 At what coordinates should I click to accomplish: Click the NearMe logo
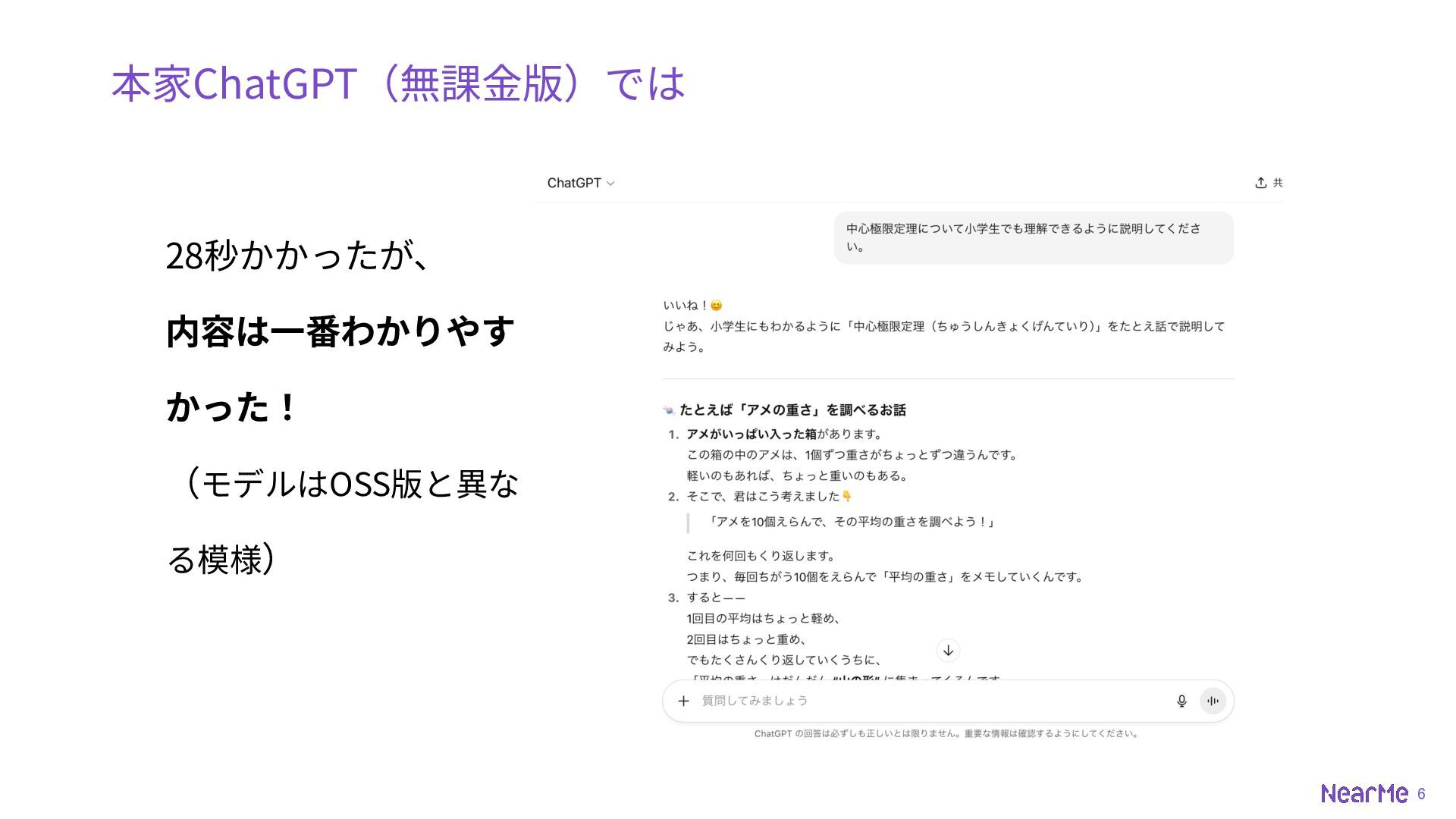[x=1364, y=793]
